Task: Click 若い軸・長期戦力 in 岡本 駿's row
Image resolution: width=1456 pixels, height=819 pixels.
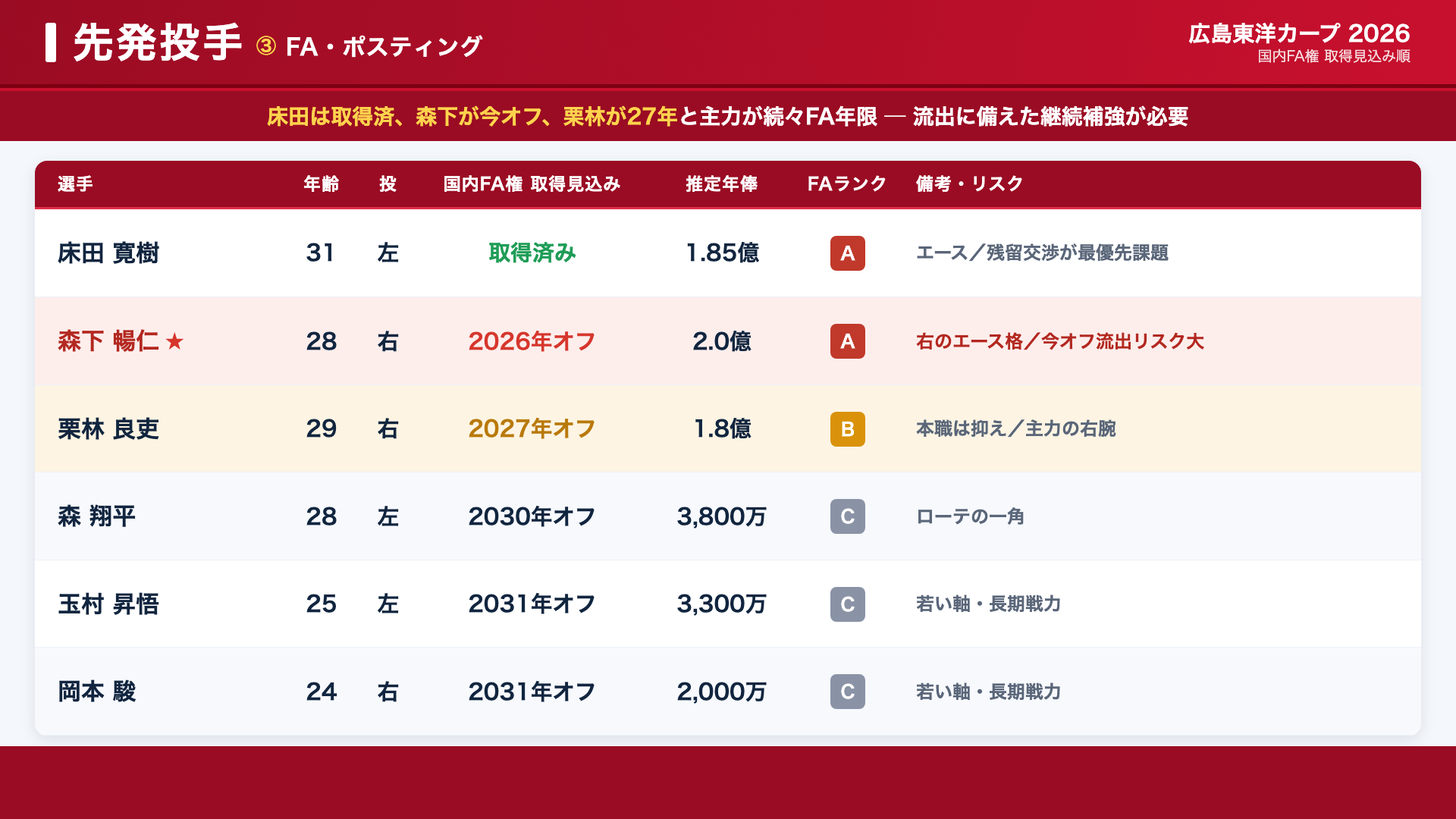Action: 988,692
